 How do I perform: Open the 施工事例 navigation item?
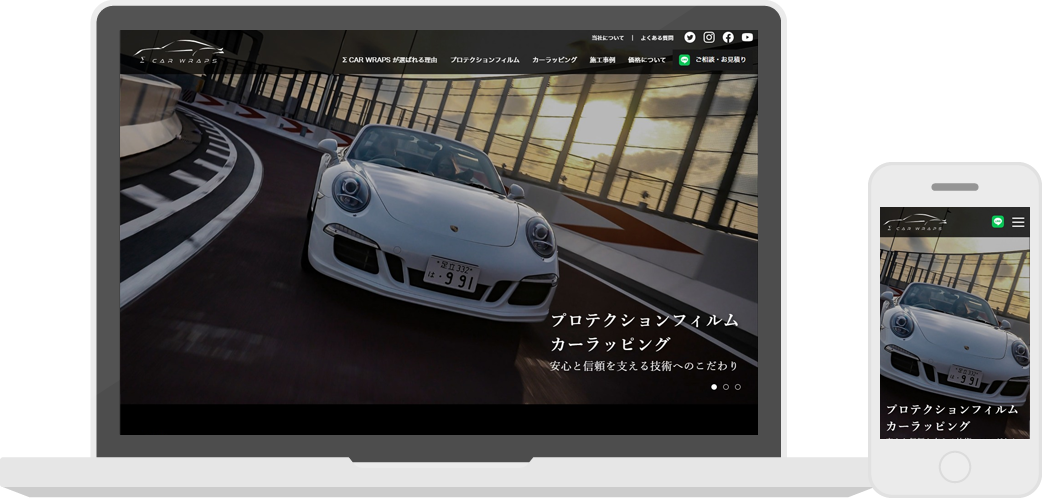pos(602,60)
